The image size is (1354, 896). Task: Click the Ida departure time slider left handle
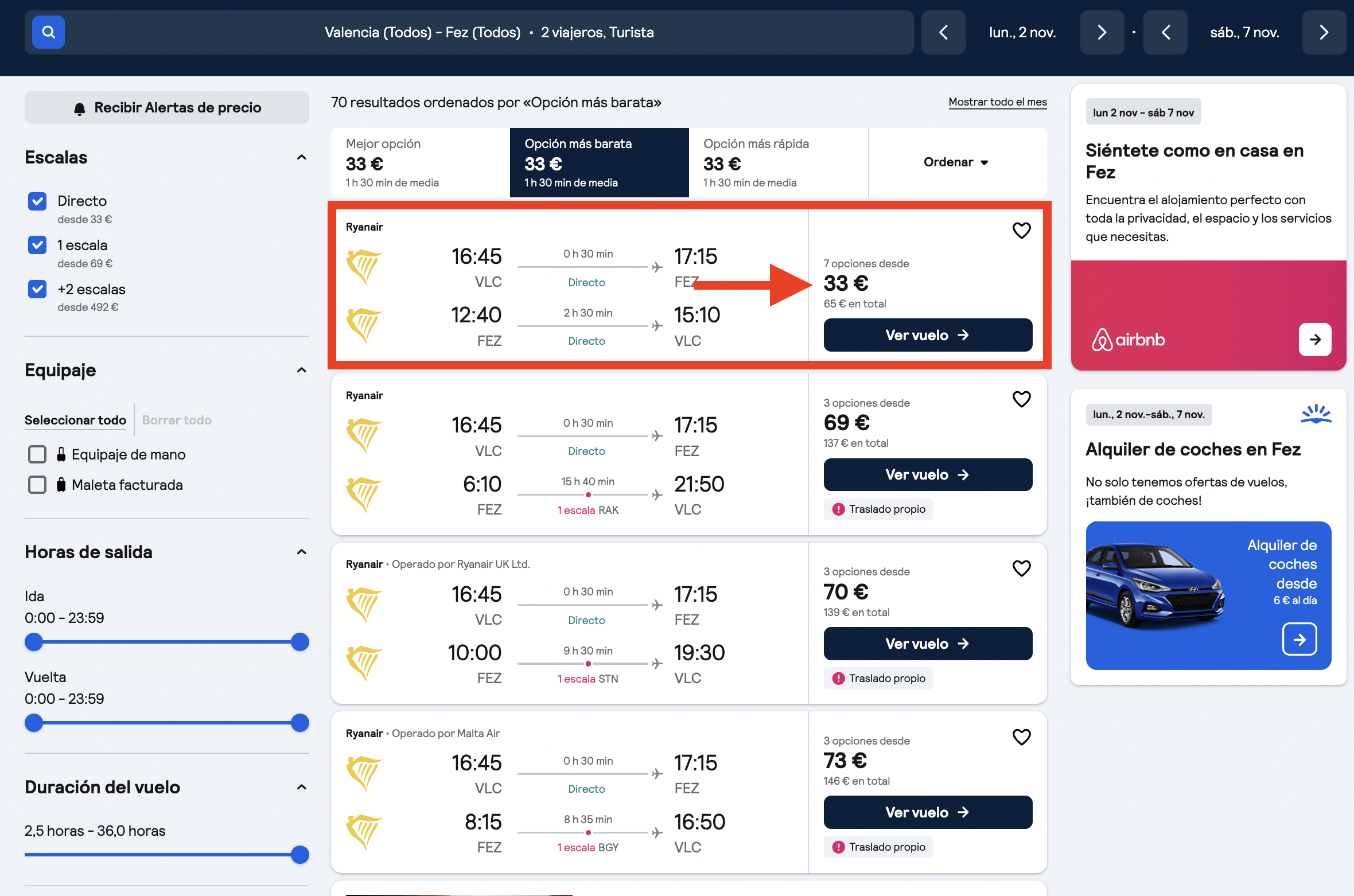[x=34, y=642]
